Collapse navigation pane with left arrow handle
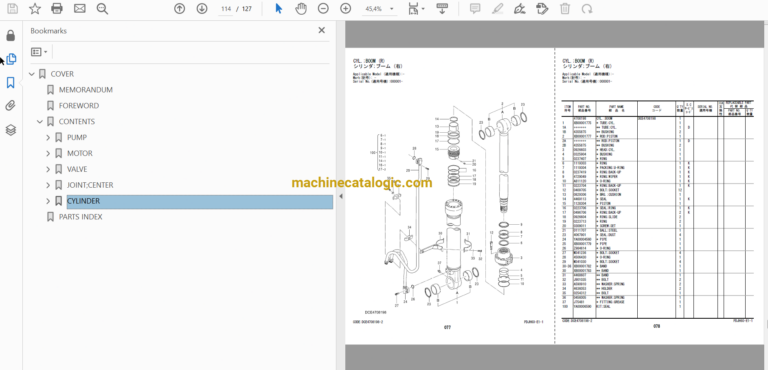 click(x=341, y=196)
